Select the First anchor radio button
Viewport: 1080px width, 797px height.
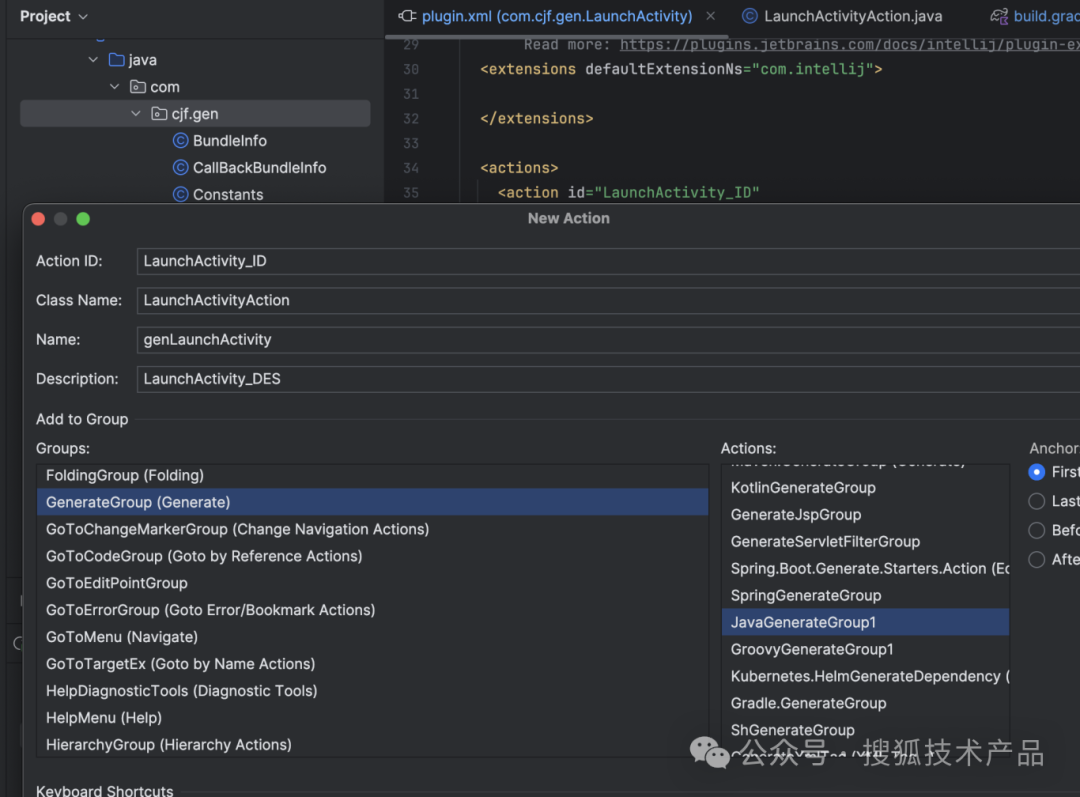[1036, 472]
